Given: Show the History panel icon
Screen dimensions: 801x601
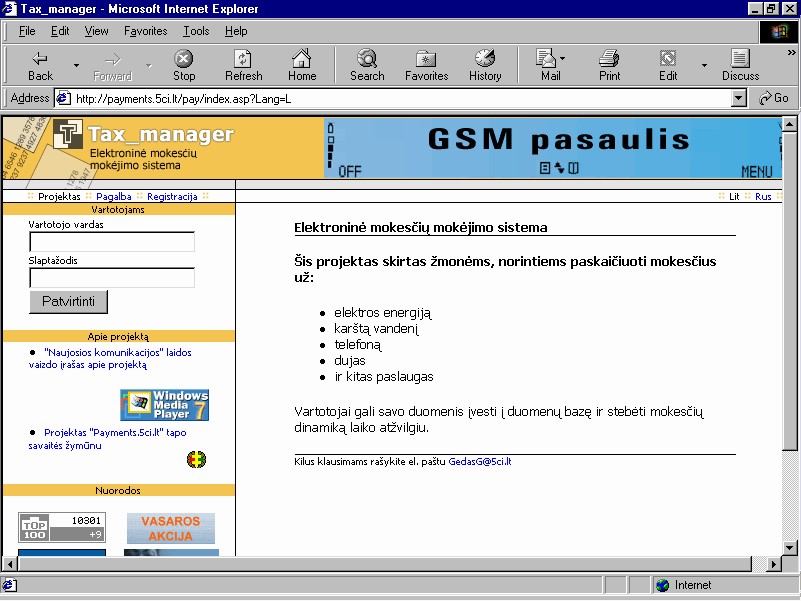Looking at the screenshot, I should (x=485, y=58).
